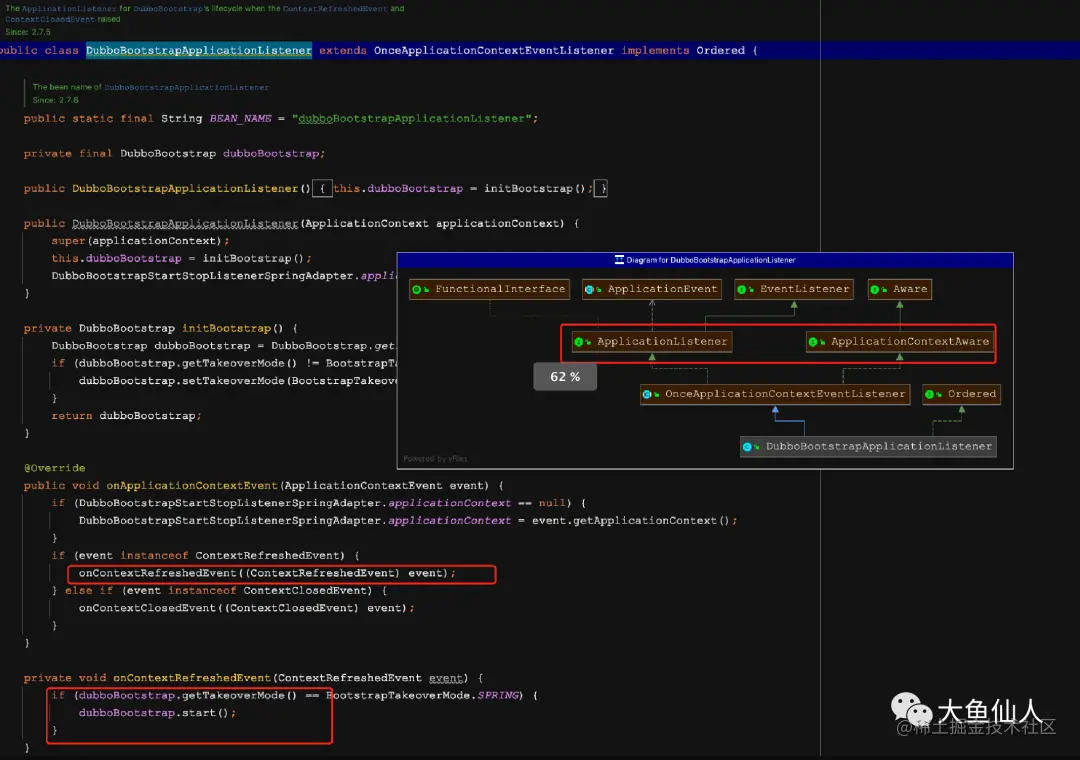
Task: Click the 62 % zoom indicator
Action: click(565, 377)
